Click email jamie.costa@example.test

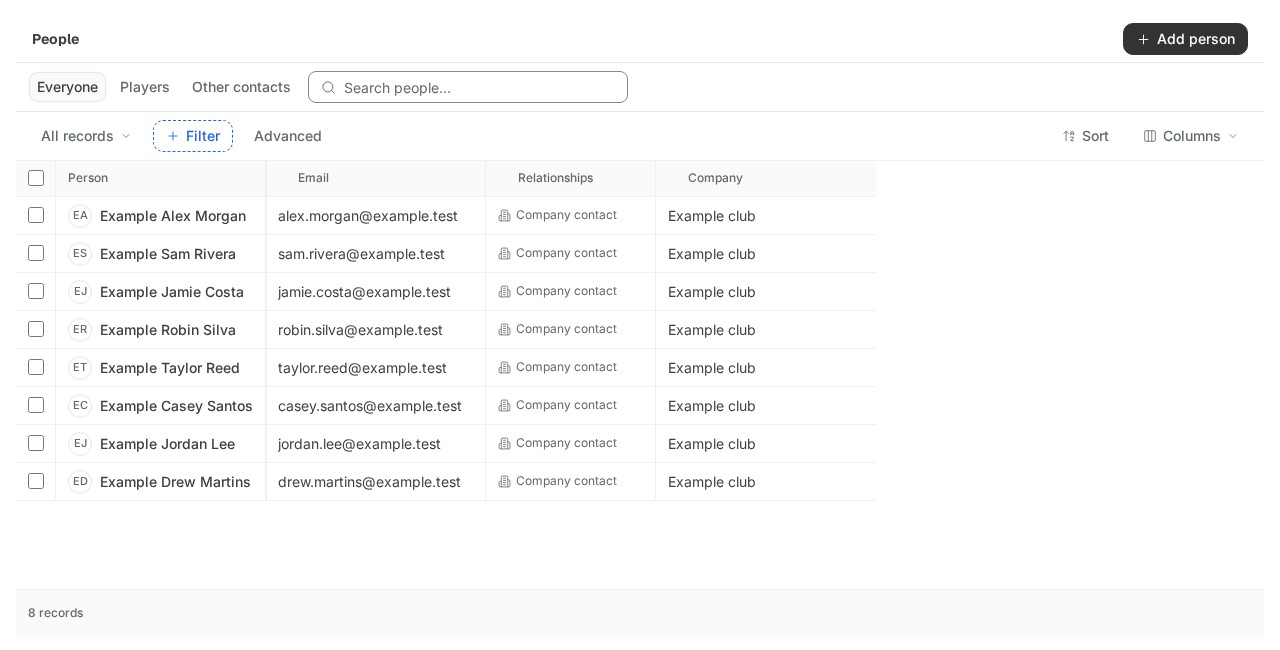pos(364,292)
